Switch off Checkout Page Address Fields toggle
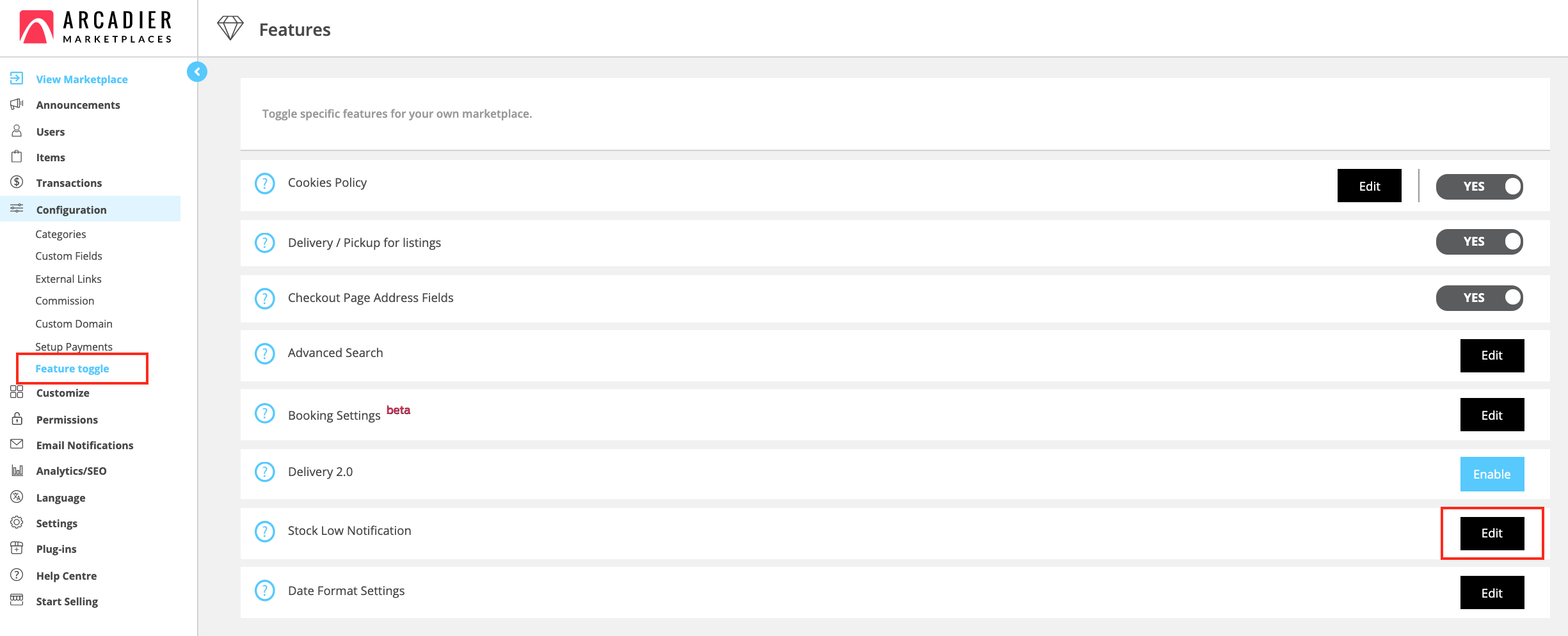 (1479, 298)
